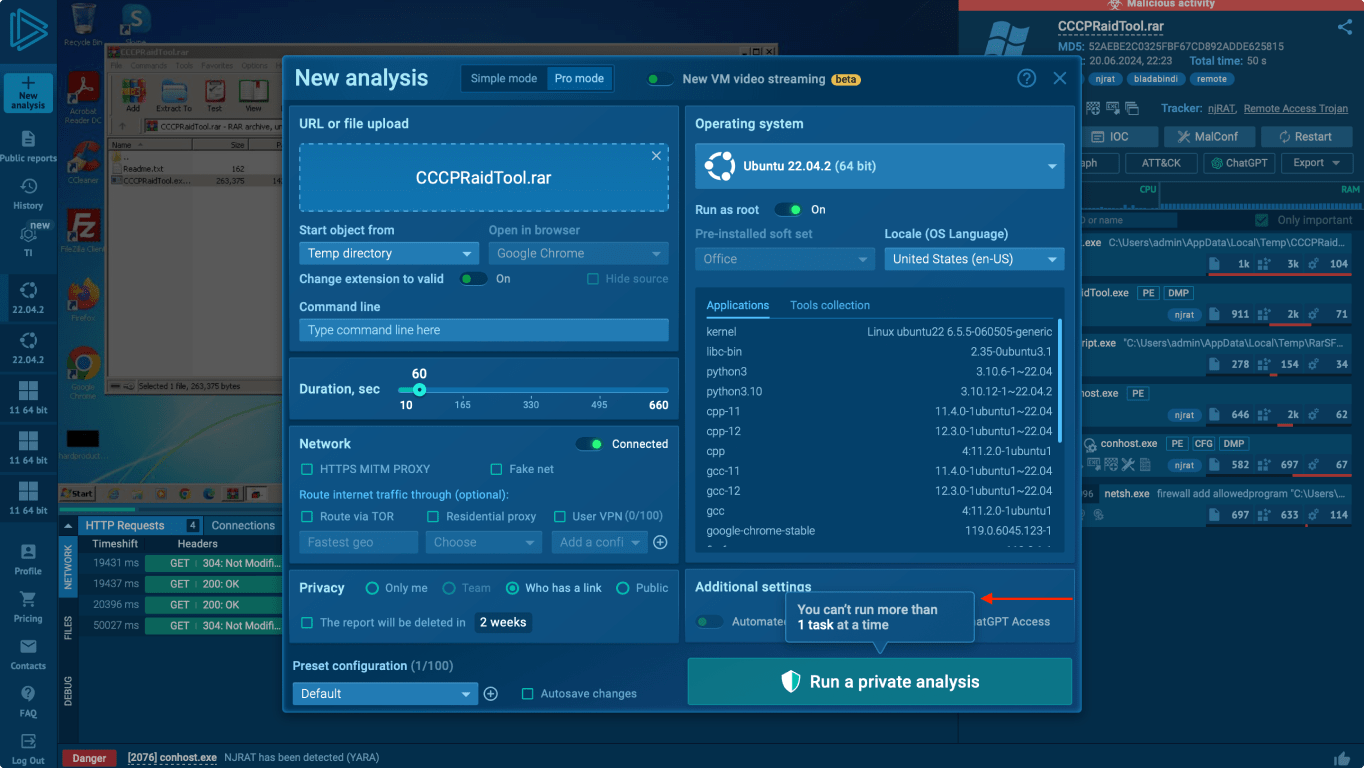Toggle the Run as root switch
Image resolution: width=1364 pixels, height=768 pixels.
pos(789,210)
